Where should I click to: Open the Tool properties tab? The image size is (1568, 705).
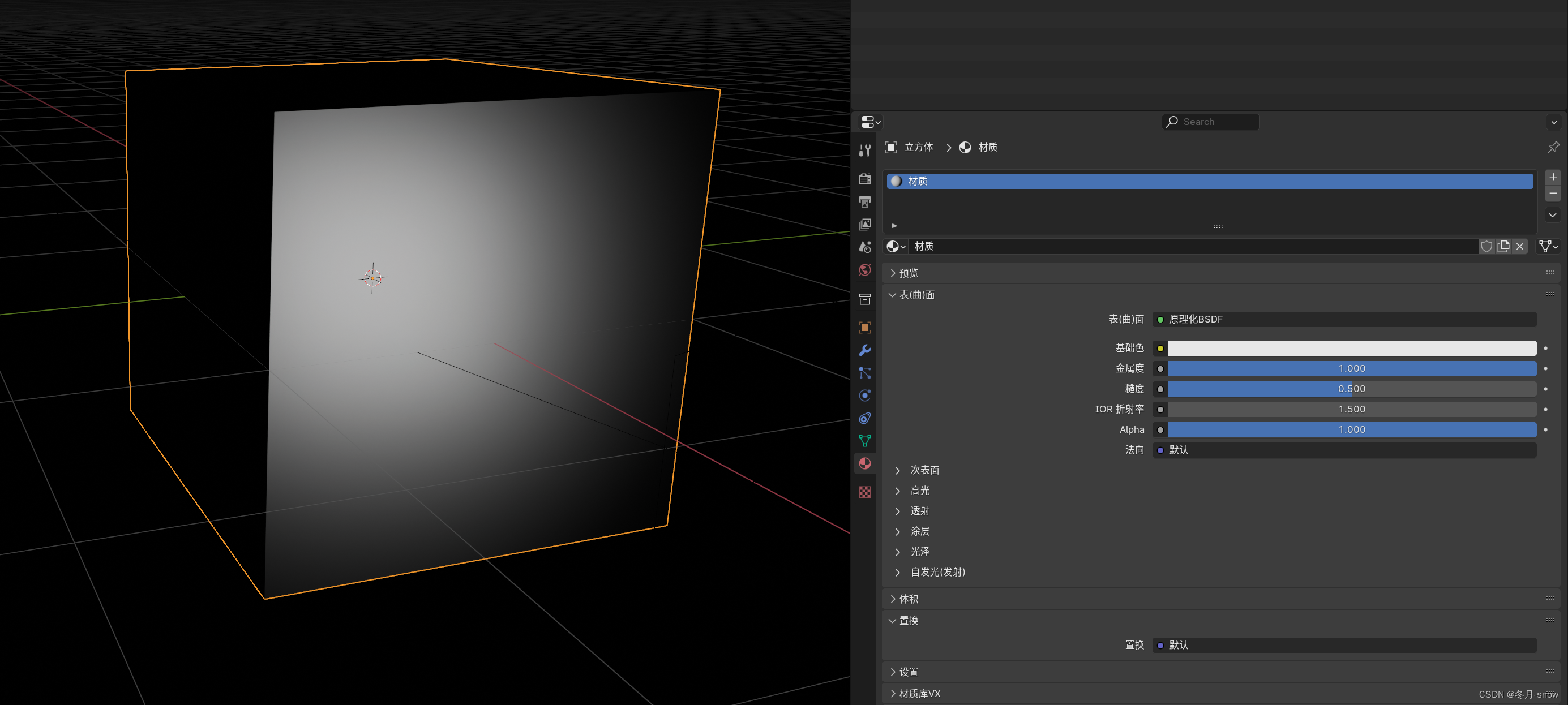click(x=864, y=151)
